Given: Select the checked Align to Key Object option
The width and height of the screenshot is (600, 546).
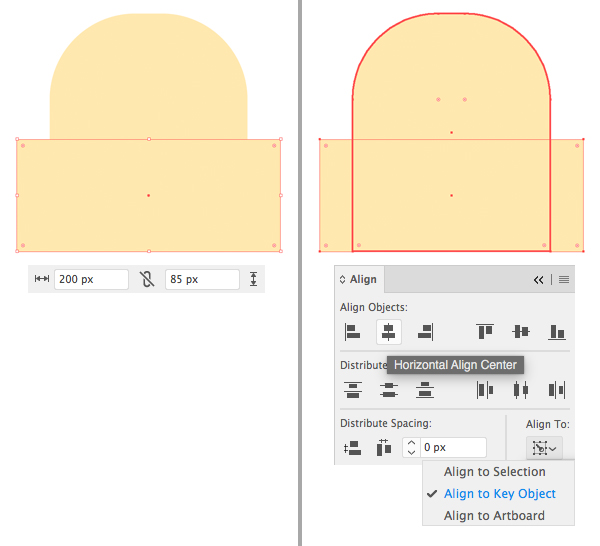Looking at the screenshot, I should [499, 493].
